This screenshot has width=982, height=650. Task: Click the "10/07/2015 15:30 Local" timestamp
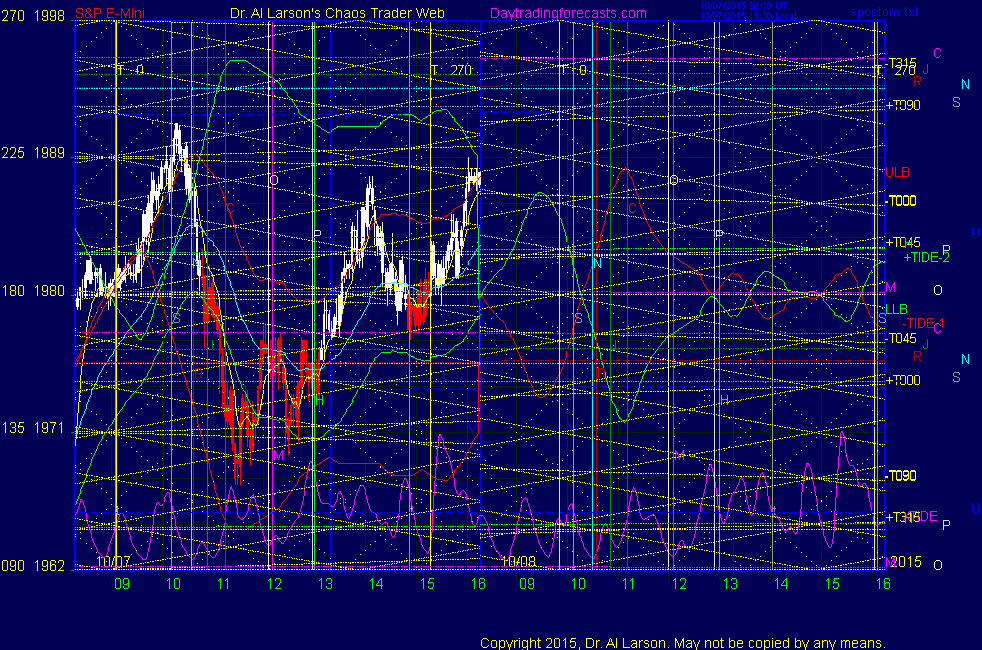(x=748, y=16)
